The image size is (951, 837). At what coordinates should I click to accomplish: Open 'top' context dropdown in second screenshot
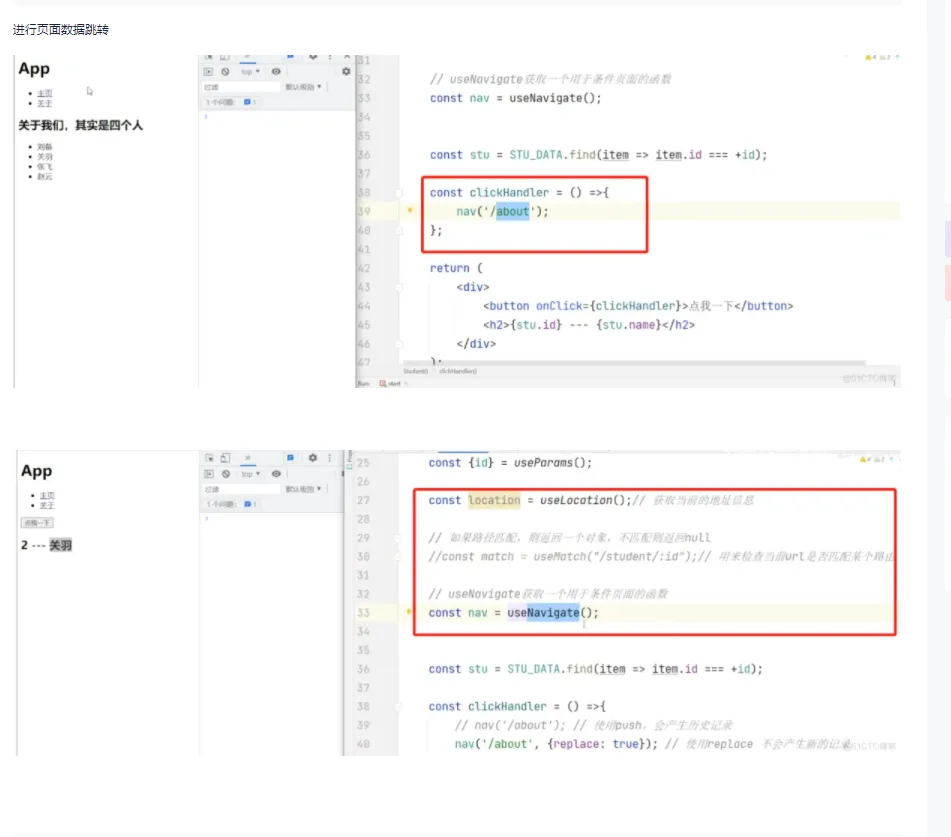pyautogui.click(x=250, y=474)
